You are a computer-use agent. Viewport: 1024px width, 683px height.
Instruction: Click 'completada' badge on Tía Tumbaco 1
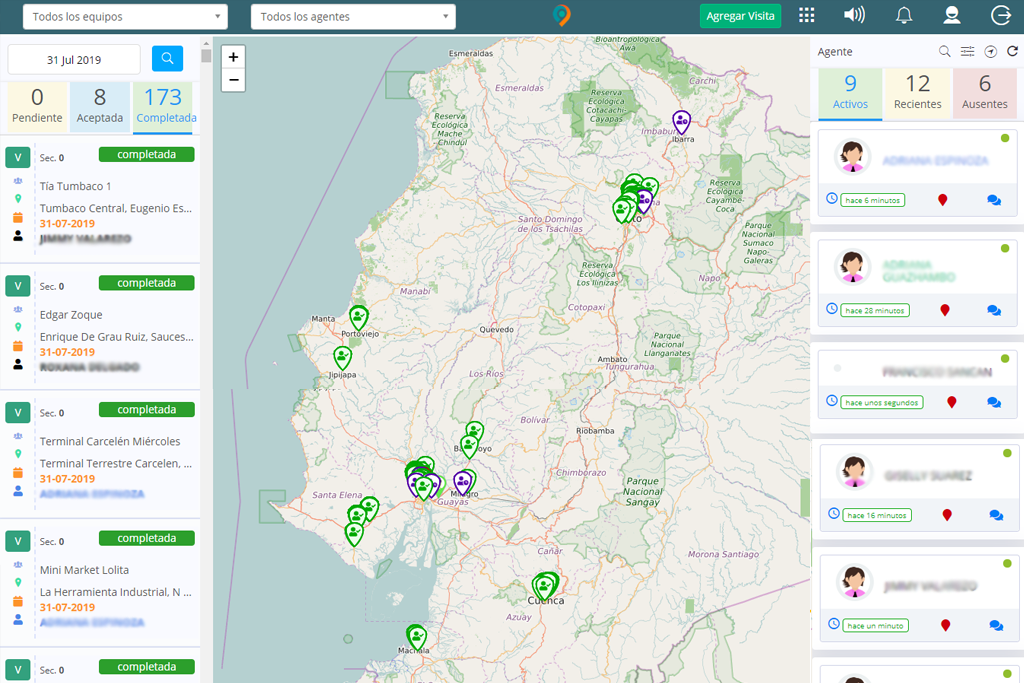click(146, 155)
